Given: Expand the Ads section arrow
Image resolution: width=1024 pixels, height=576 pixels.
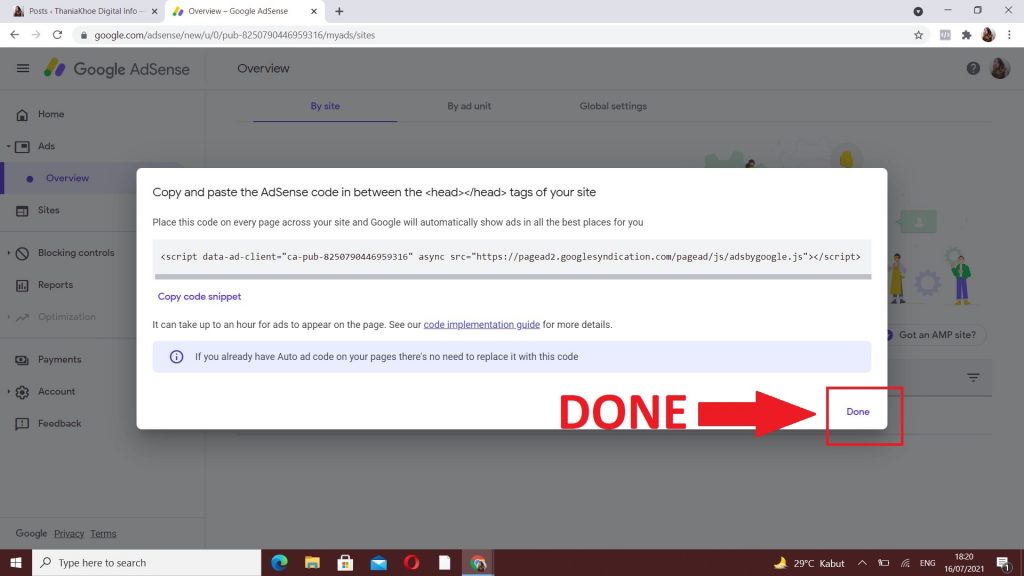Looking at the screenshot, I should (x=8, y=146).
